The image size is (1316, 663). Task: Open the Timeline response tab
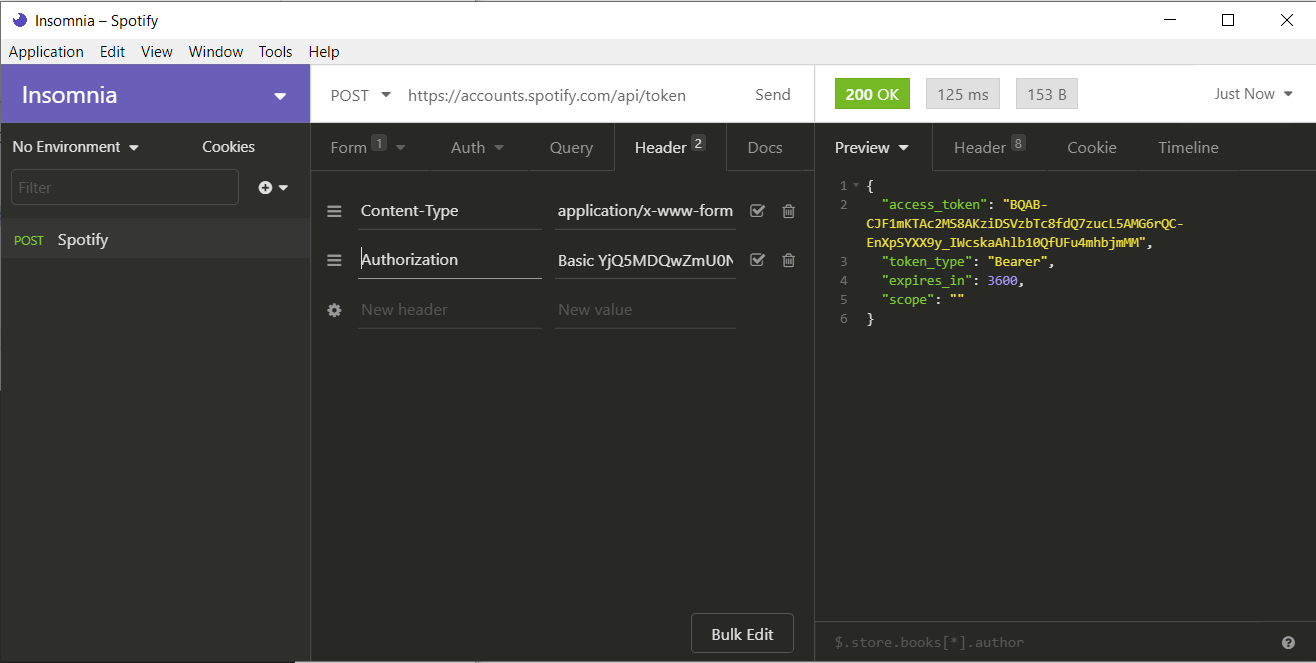[x=1188, y=148]
